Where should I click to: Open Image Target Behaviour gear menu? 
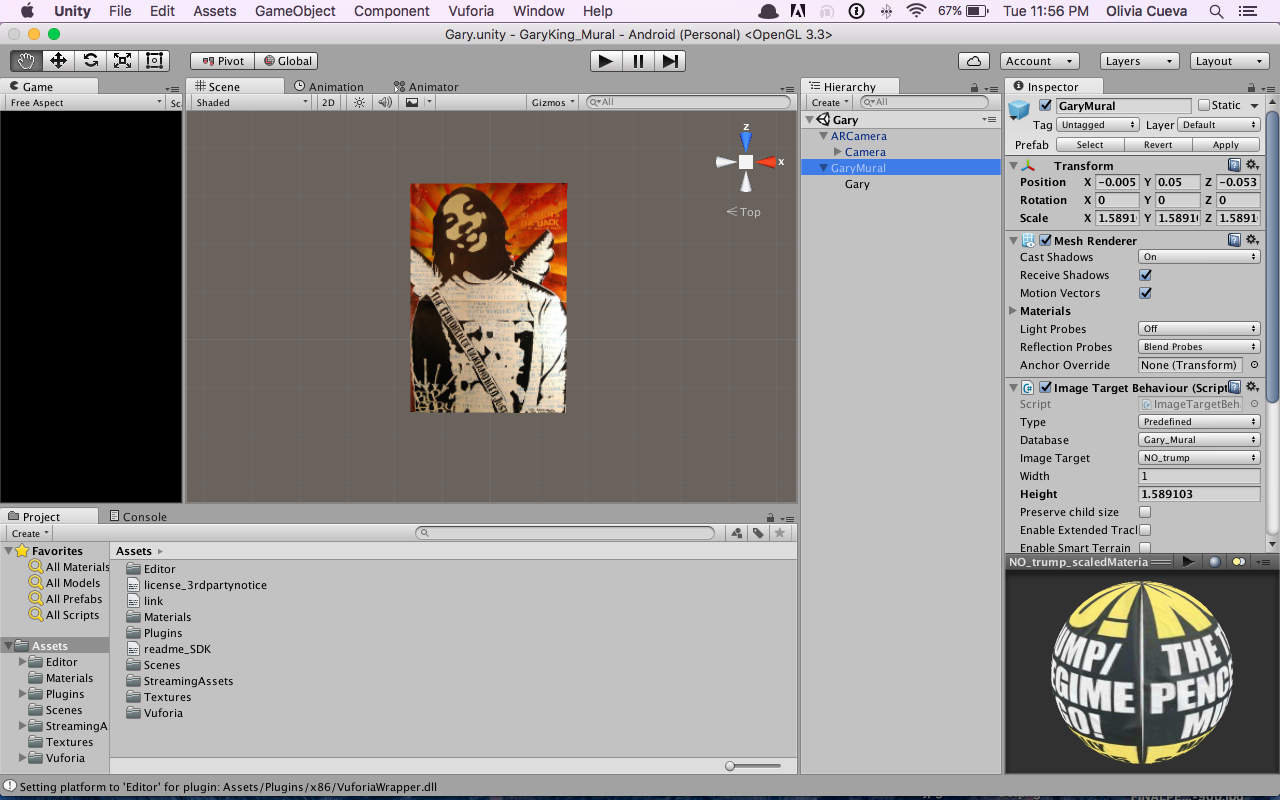(x=1252, y=387)
